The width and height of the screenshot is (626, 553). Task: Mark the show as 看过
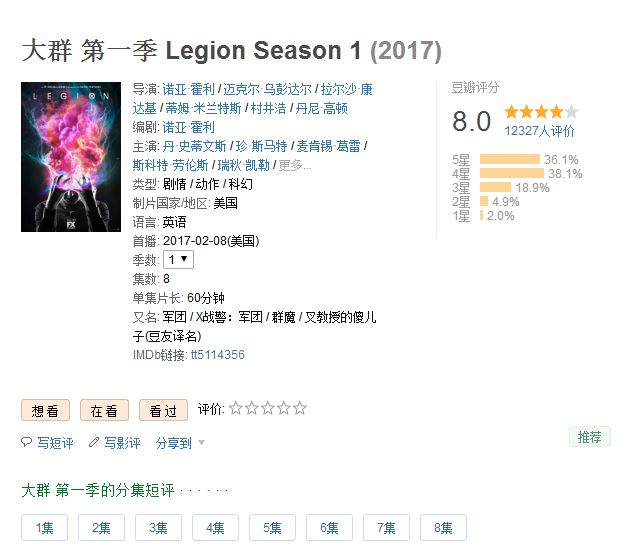(163, 410)
